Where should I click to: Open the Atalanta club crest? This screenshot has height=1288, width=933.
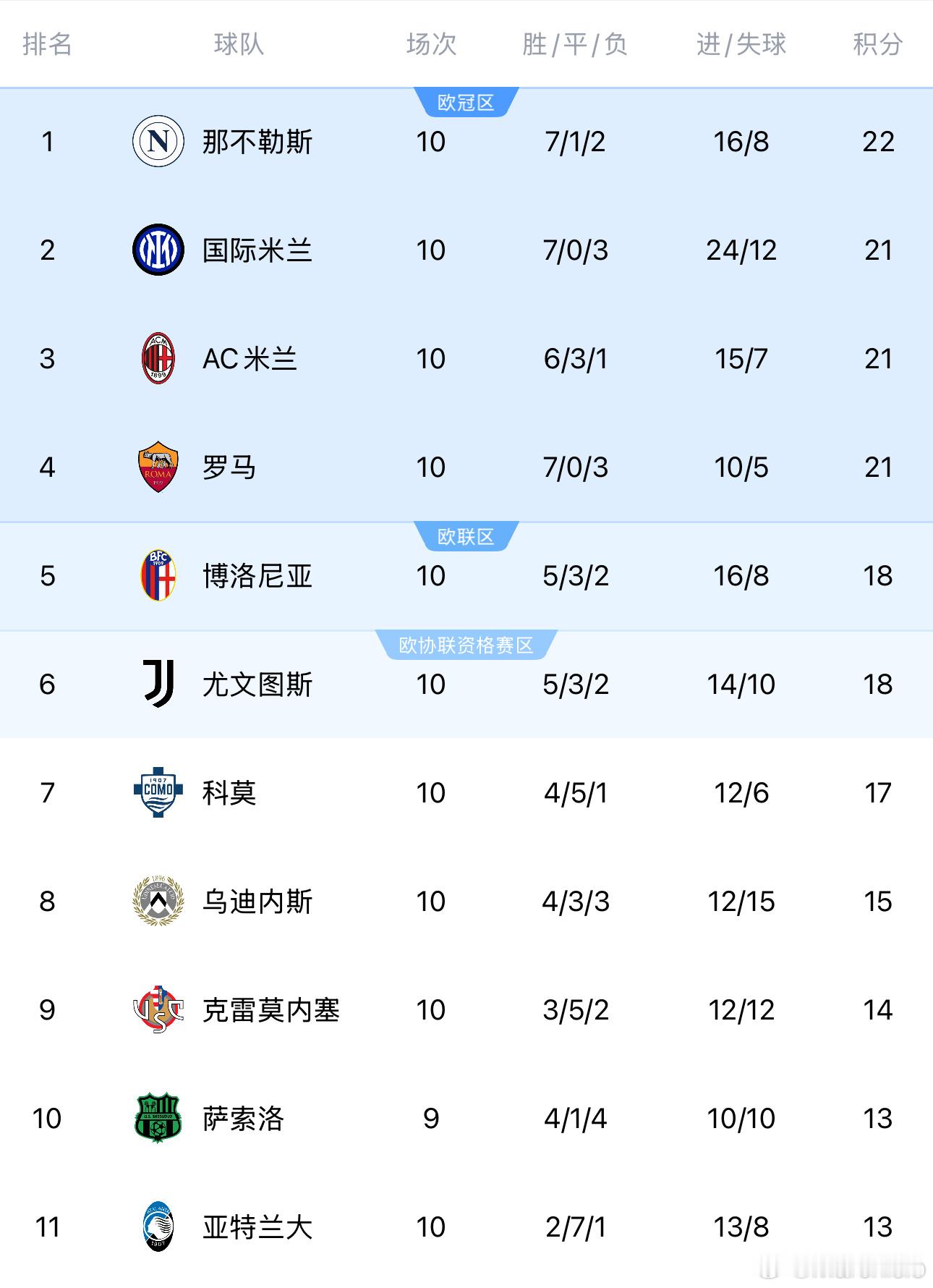point(158,1226)
